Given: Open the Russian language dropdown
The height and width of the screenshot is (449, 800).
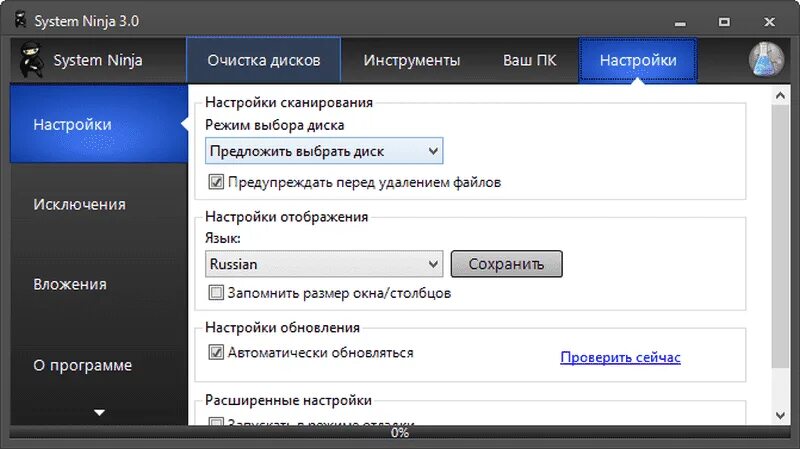Looking at the screenshot, I should point(324,264).
